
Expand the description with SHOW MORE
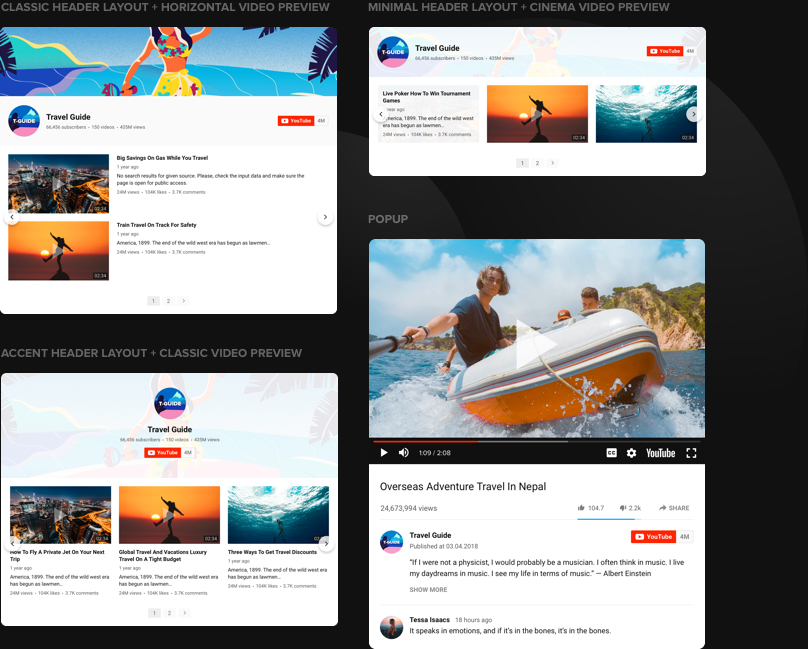coord(428,590)
